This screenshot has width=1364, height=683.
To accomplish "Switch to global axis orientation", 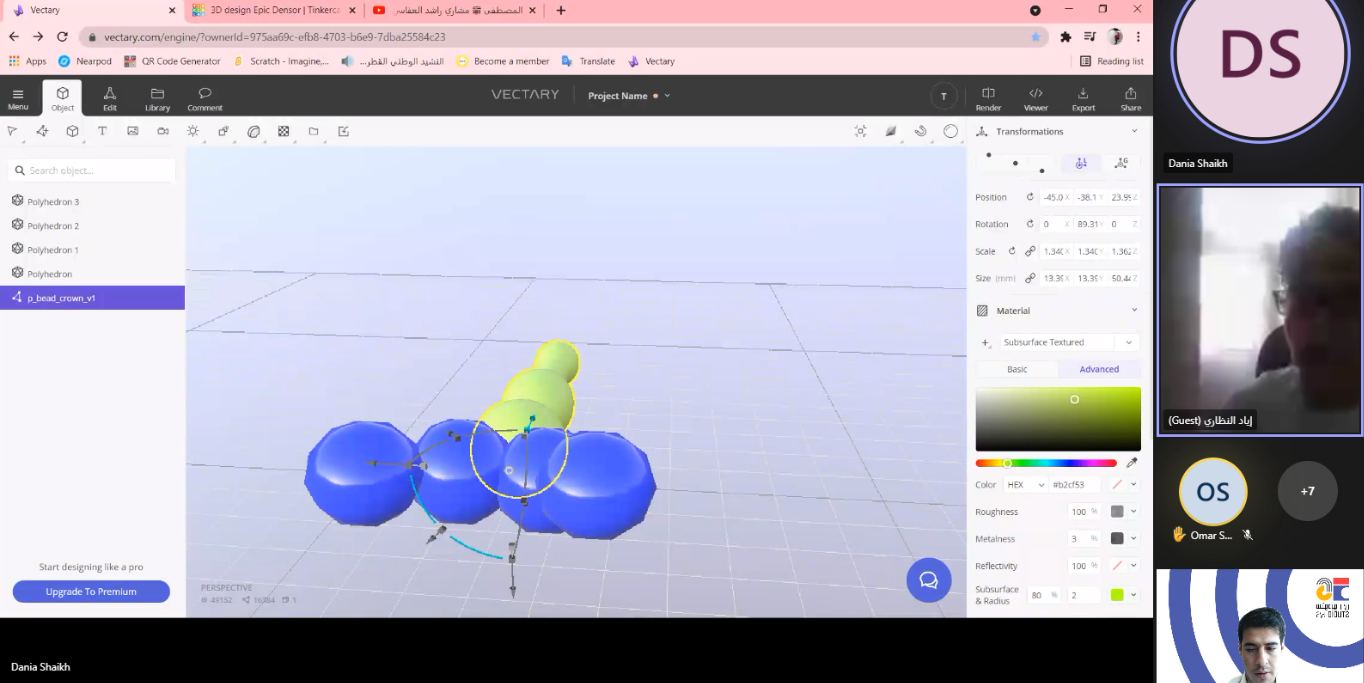I will tap(1121, 163).
